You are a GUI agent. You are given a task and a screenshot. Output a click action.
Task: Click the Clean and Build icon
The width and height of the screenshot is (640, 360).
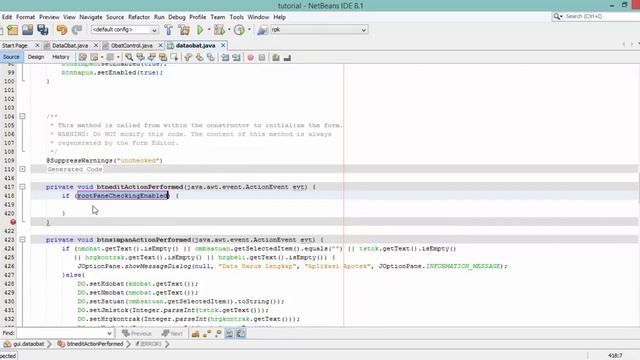[184, 30]
